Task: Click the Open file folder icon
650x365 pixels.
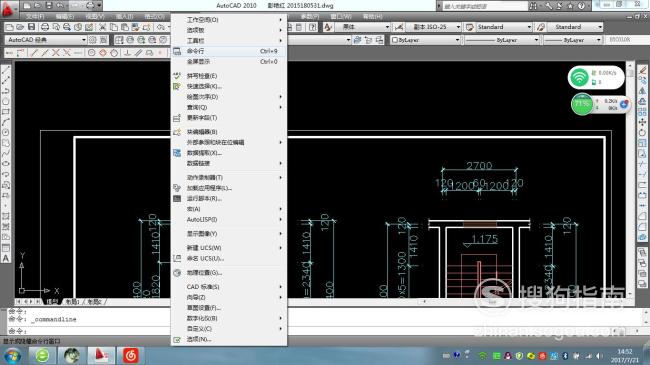Action: pyautogui.click(x=20, y=27)
